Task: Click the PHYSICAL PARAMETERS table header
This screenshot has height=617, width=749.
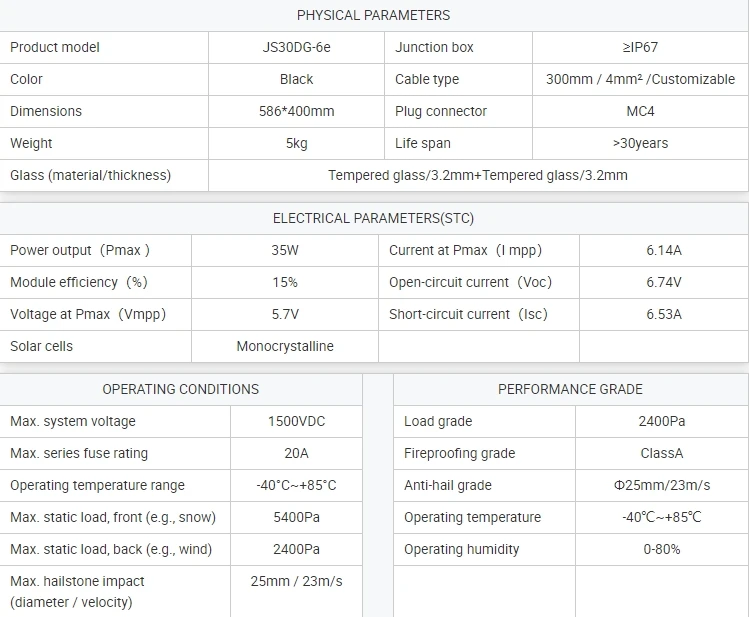Action: (x=374, y=15)
